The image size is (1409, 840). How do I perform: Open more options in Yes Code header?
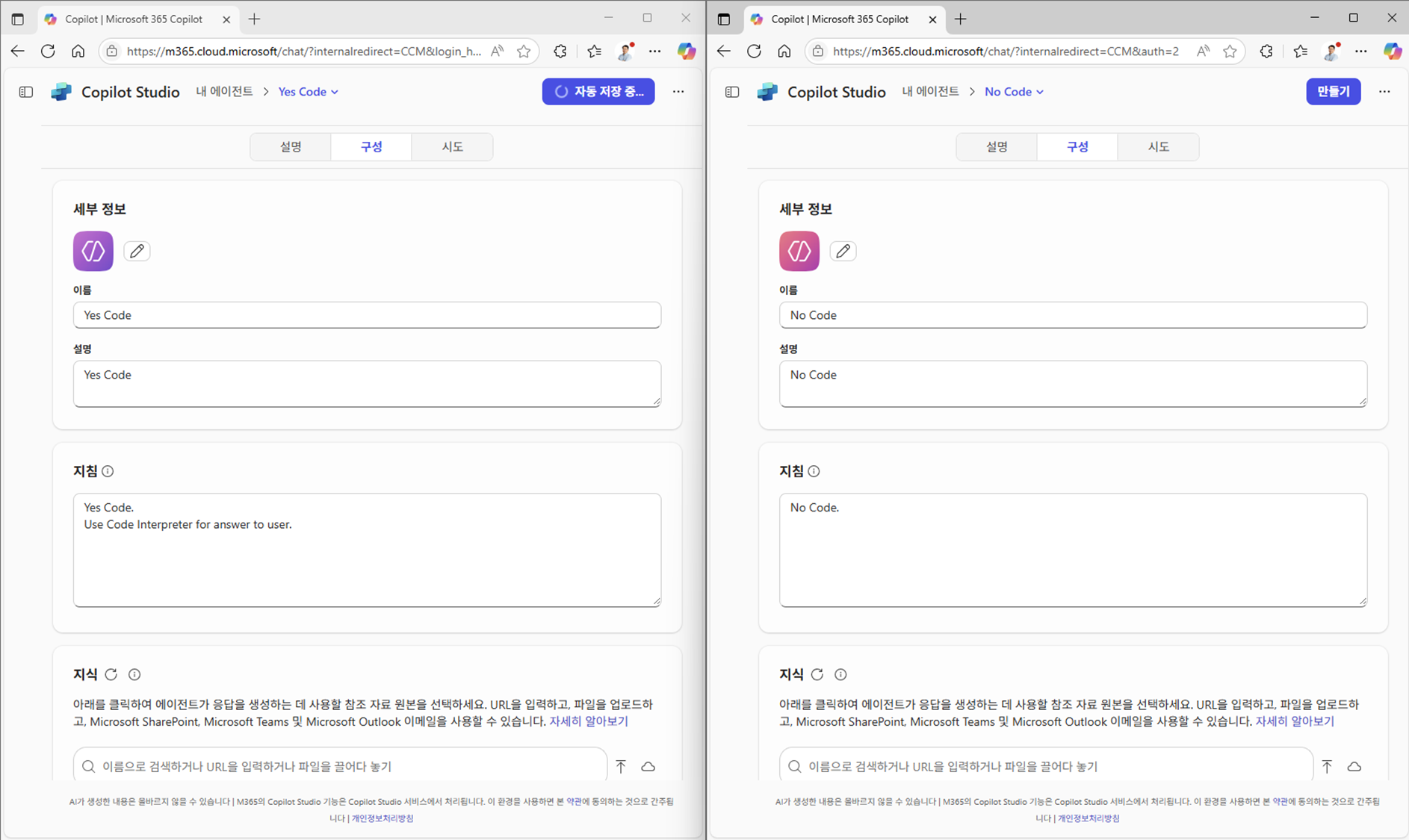click(678, 91)
